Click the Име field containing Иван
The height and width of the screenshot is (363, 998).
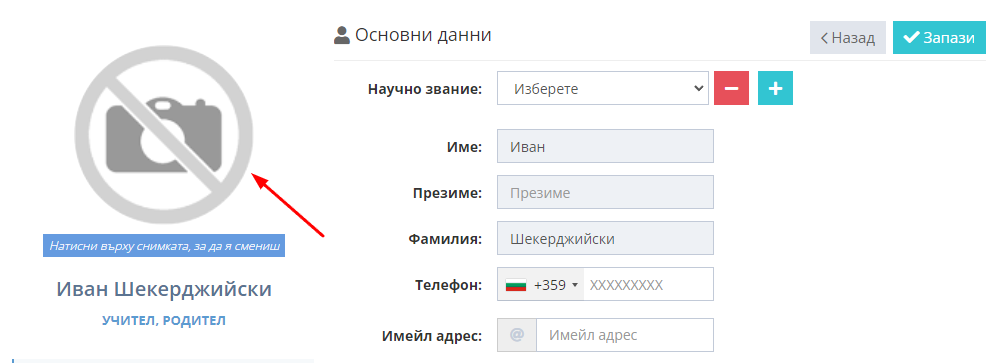(605, 146)
